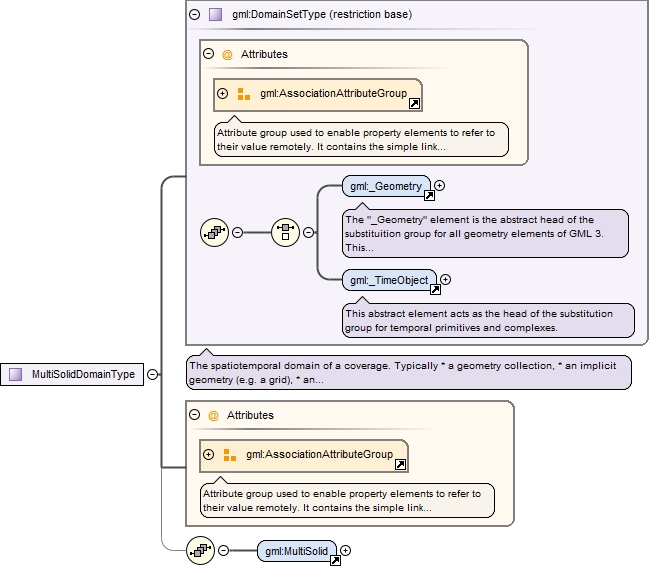Click the choice compositor icon before gml:_Geometry
650x570 pixels.
(285, 232)
